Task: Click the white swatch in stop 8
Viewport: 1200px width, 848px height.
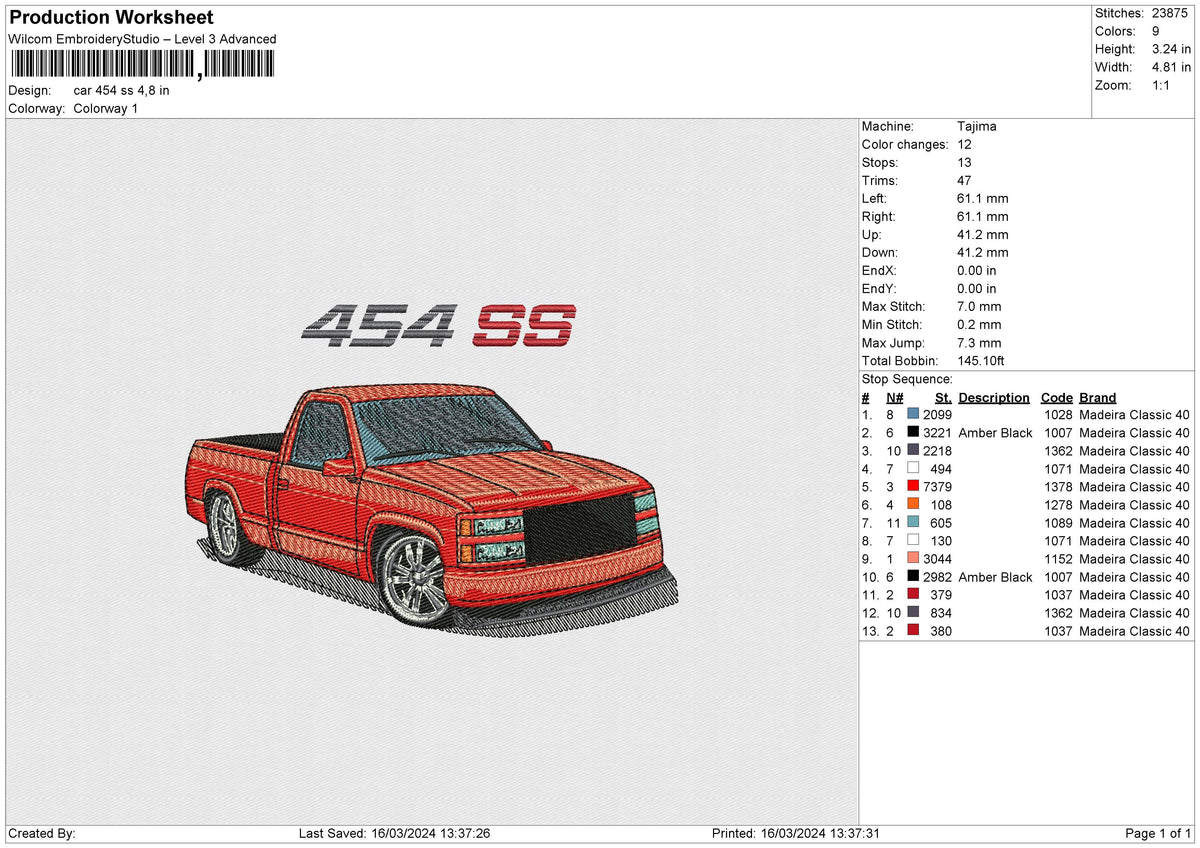Action: coord(913,540)
